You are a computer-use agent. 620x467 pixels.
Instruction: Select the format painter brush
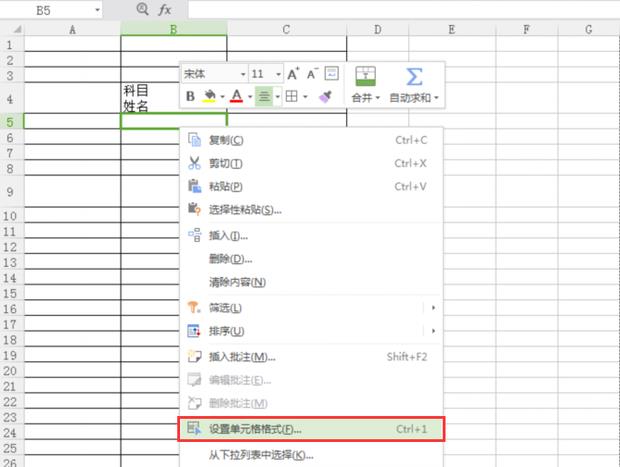click(324, 97)
